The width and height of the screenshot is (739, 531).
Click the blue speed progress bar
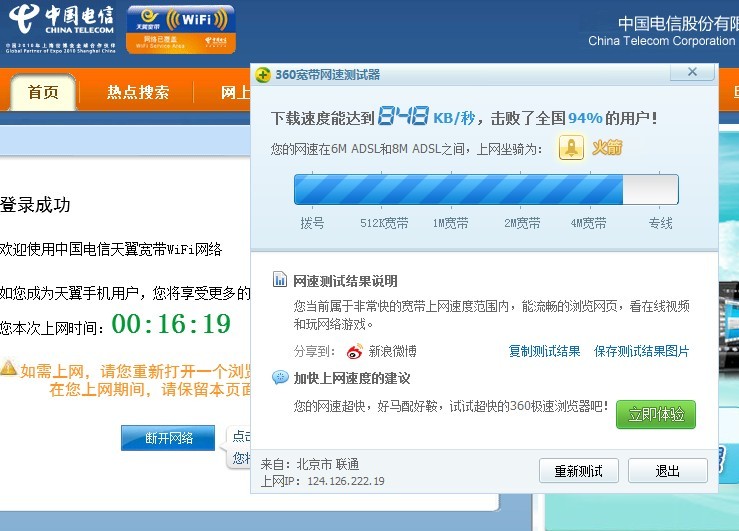[x=486, y=189]
